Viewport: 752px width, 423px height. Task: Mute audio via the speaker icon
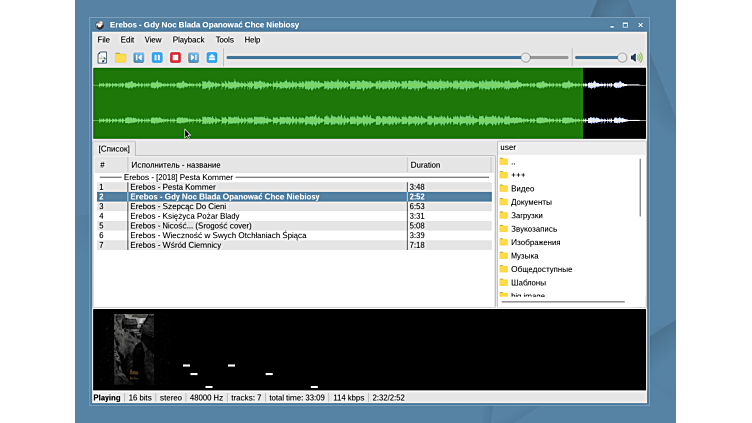pos(637,58)
